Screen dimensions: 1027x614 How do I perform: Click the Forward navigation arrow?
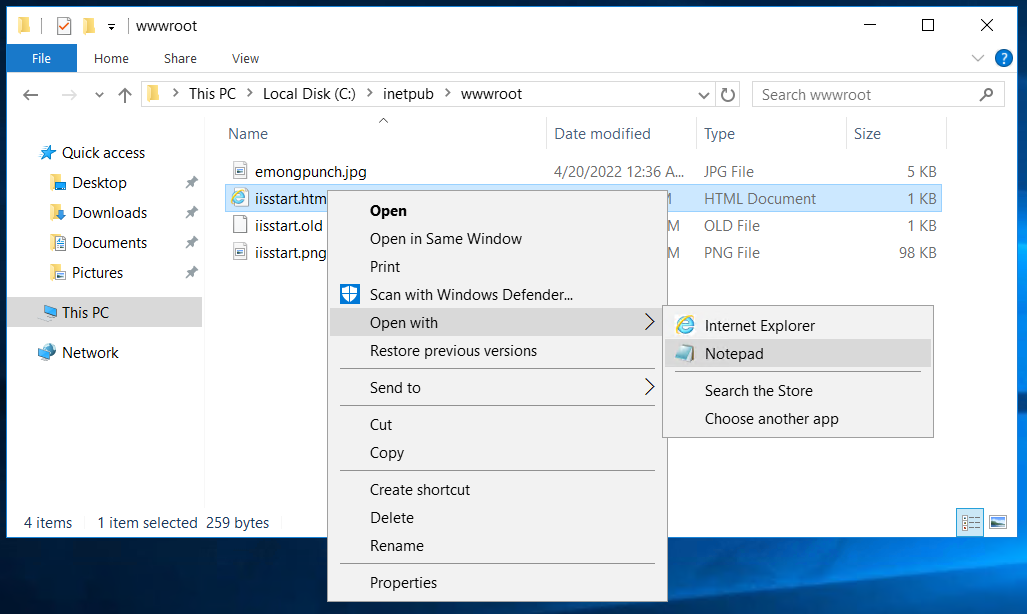coord(69,95)
